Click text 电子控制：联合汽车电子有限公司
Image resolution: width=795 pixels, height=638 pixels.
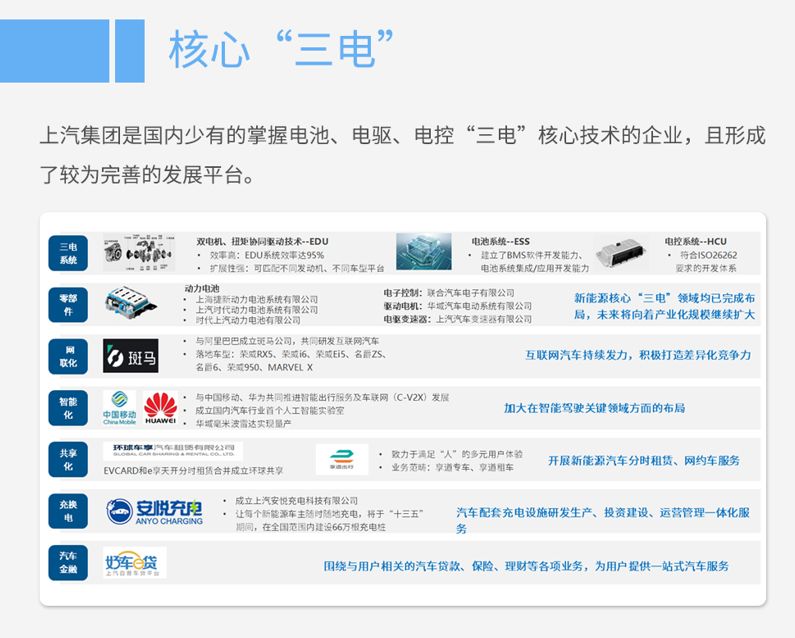[449, 293]
